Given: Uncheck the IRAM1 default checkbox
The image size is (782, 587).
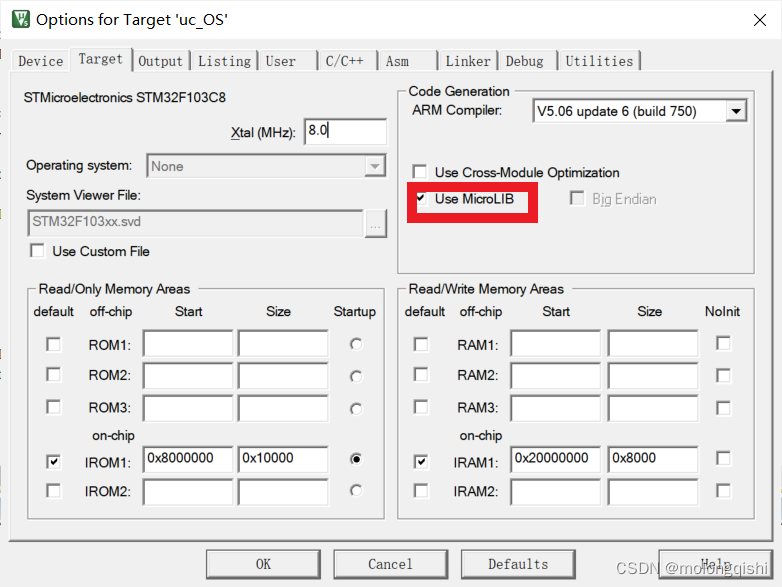Looking at the screenshot, I should pyautogui.click(x=421, y=462).
